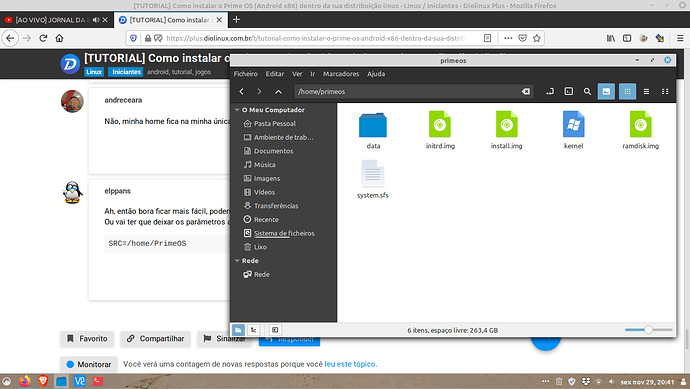Screen dimensions: 690x389
Task: Open Firefox hamburger menu
Action: [x=680, y=38]
